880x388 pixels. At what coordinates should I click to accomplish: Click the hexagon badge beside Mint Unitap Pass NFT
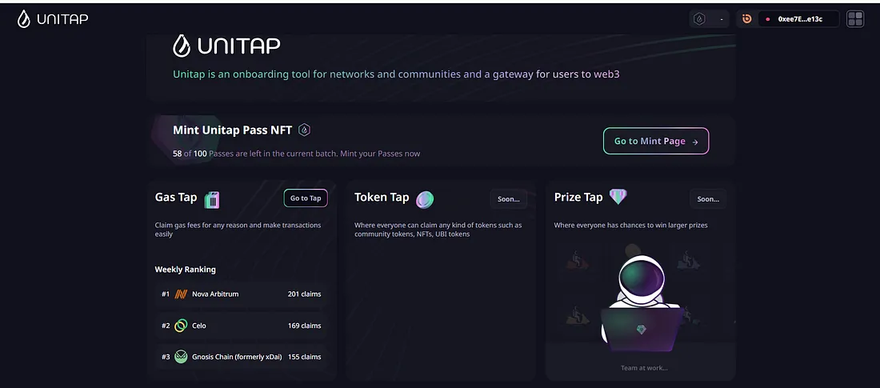pos(304,130)
